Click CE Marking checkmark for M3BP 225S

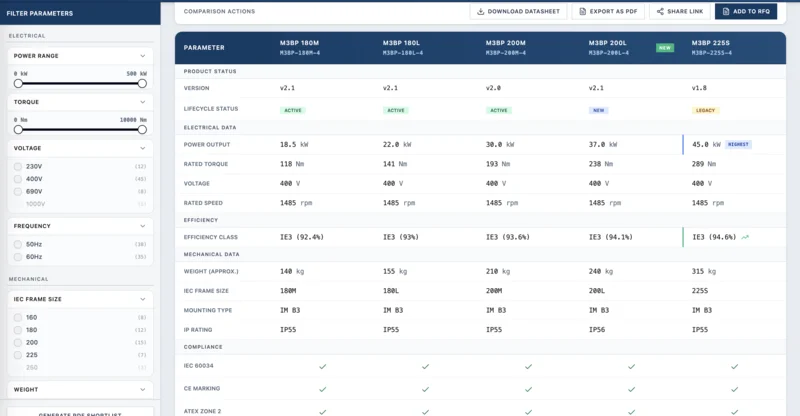click(734, 389)
